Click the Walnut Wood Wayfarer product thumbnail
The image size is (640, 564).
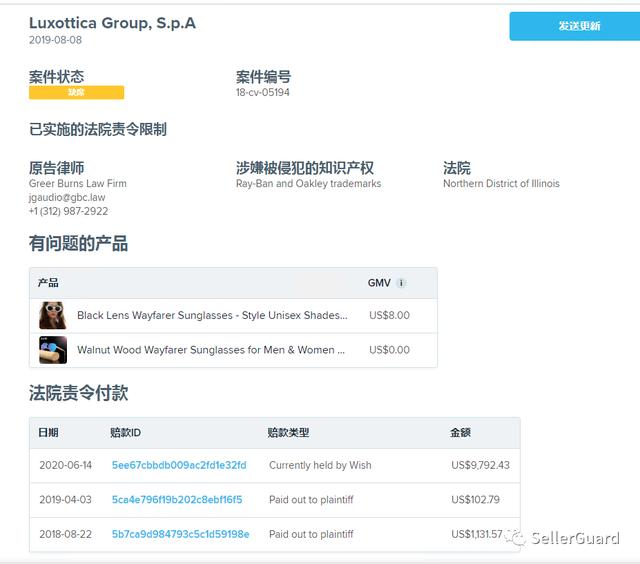pos(53,350)
